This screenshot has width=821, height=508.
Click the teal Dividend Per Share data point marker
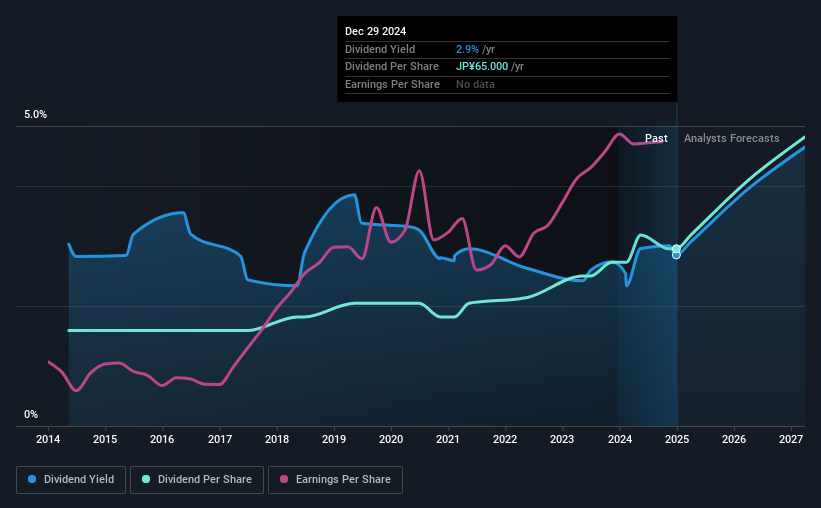676,249
